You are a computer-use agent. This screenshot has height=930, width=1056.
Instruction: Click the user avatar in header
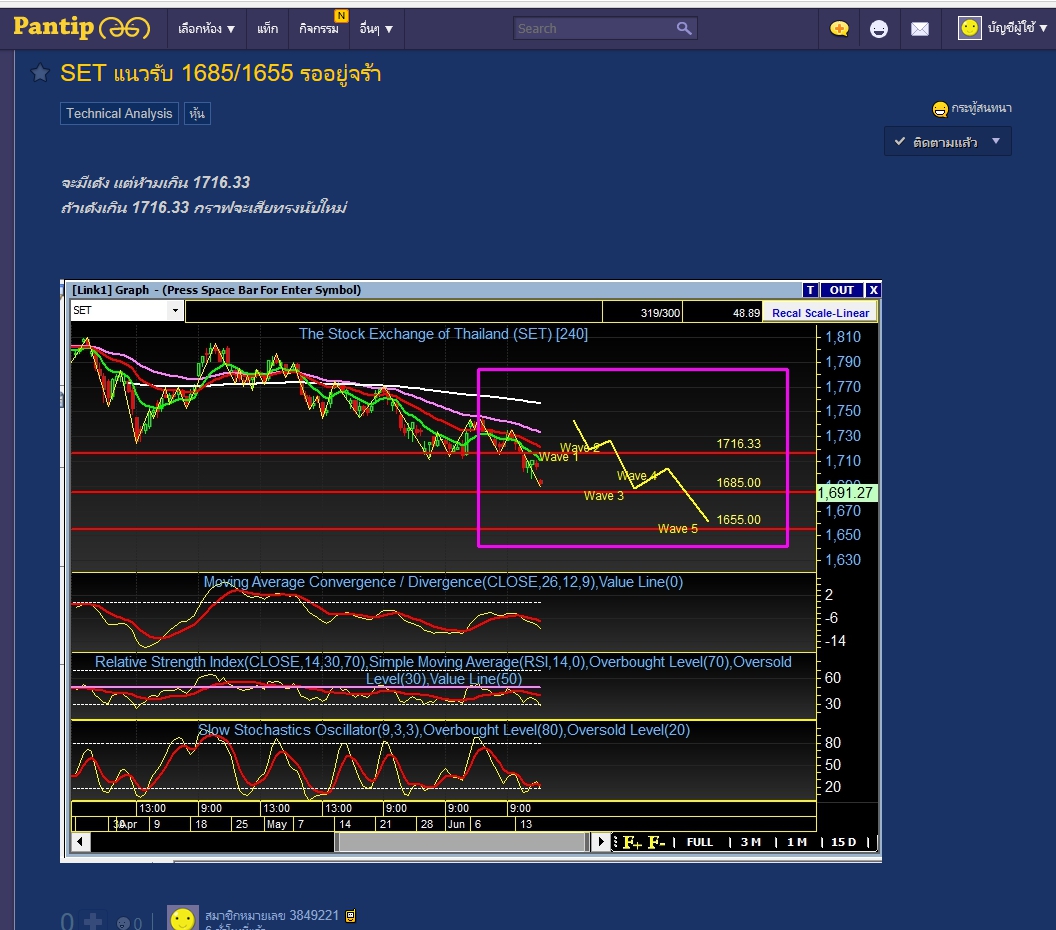click(970, 28)
